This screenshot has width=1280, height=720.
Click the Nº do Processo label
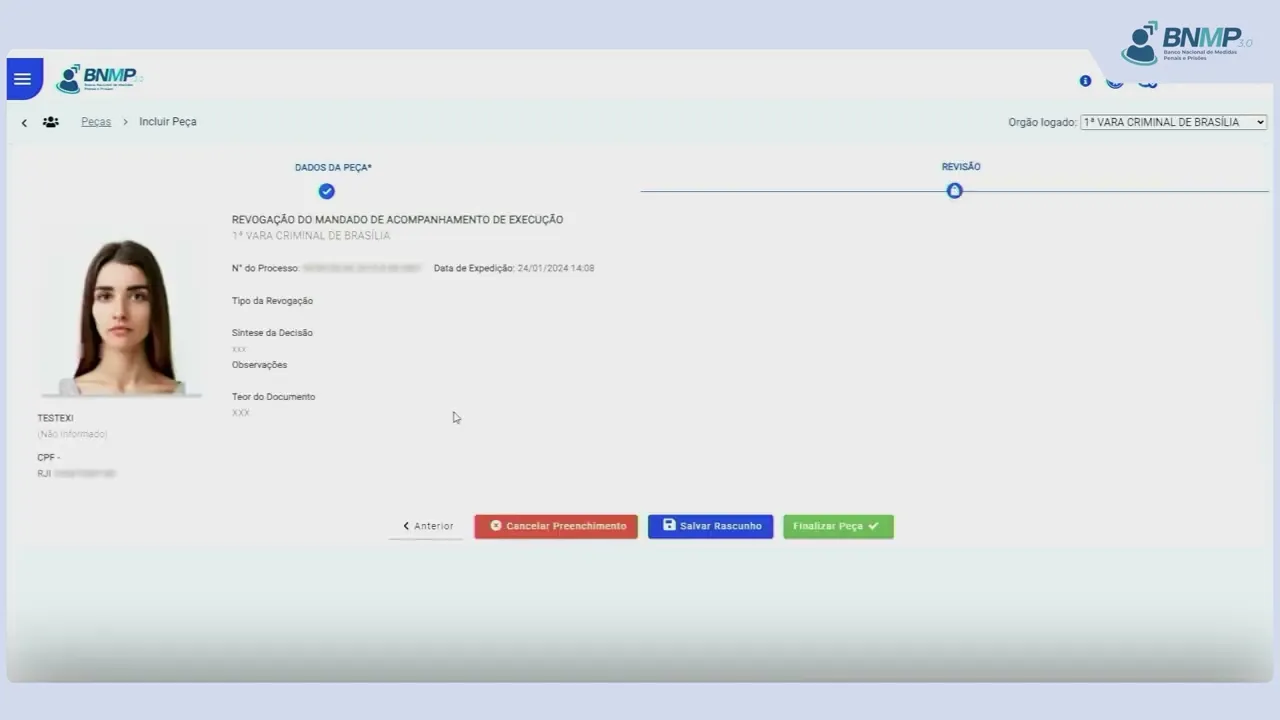pos(265,268)
